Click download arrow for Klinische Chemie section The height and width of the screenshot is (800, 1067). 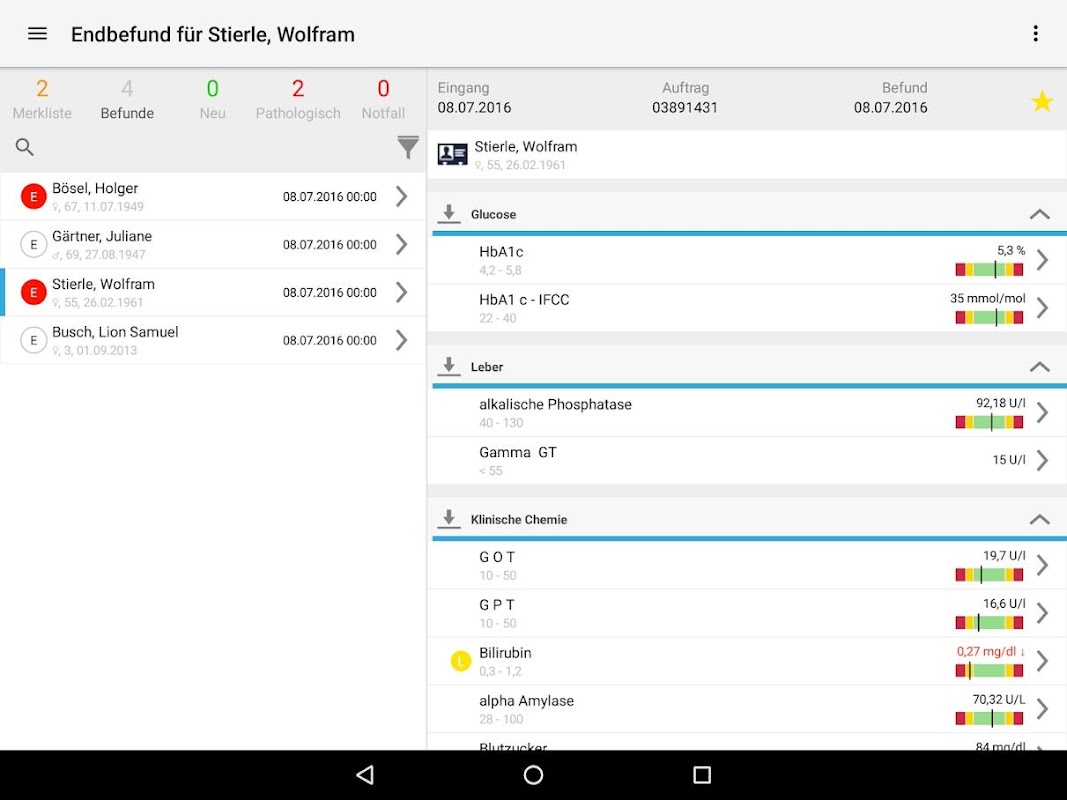pos(448,518)
